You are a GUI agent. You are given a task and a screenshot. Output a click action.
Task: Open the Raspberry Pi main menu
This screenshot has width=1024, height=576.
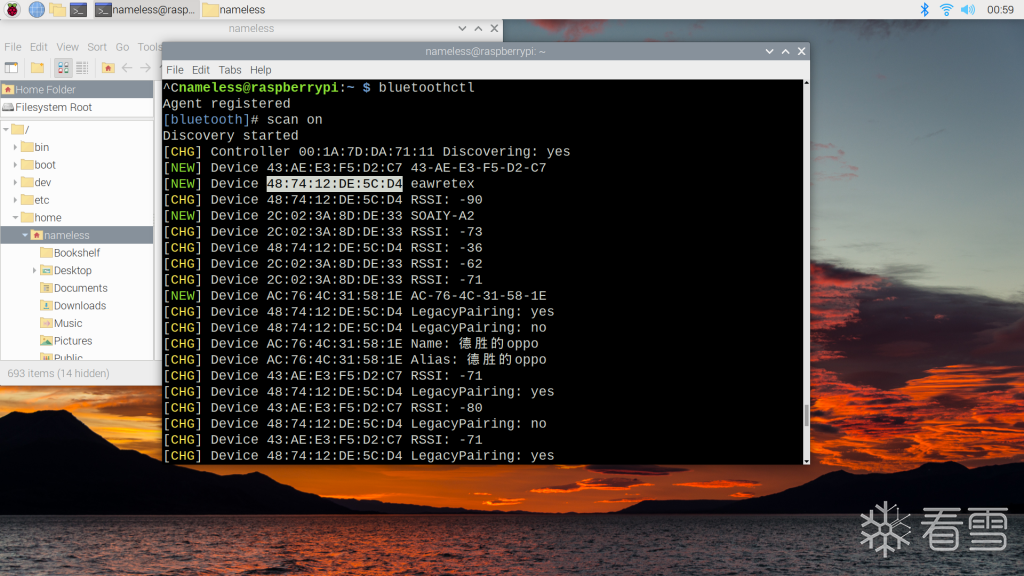pos(12,9)
